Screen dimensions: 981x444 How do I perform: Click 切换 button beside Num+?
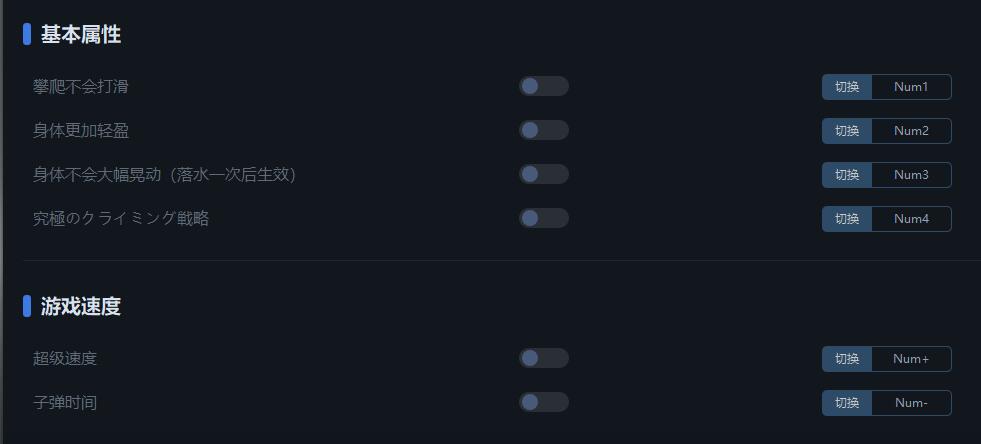(x=846, y=359)
